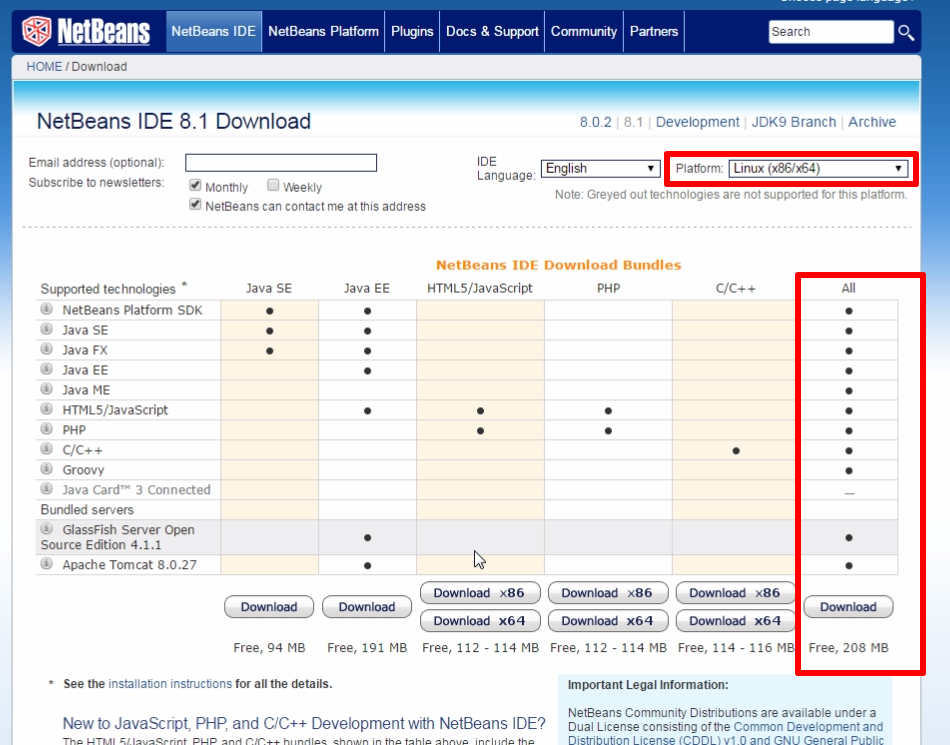
Task: Toggle NetBeans can contact me checkbox
Action: point(195,204)
